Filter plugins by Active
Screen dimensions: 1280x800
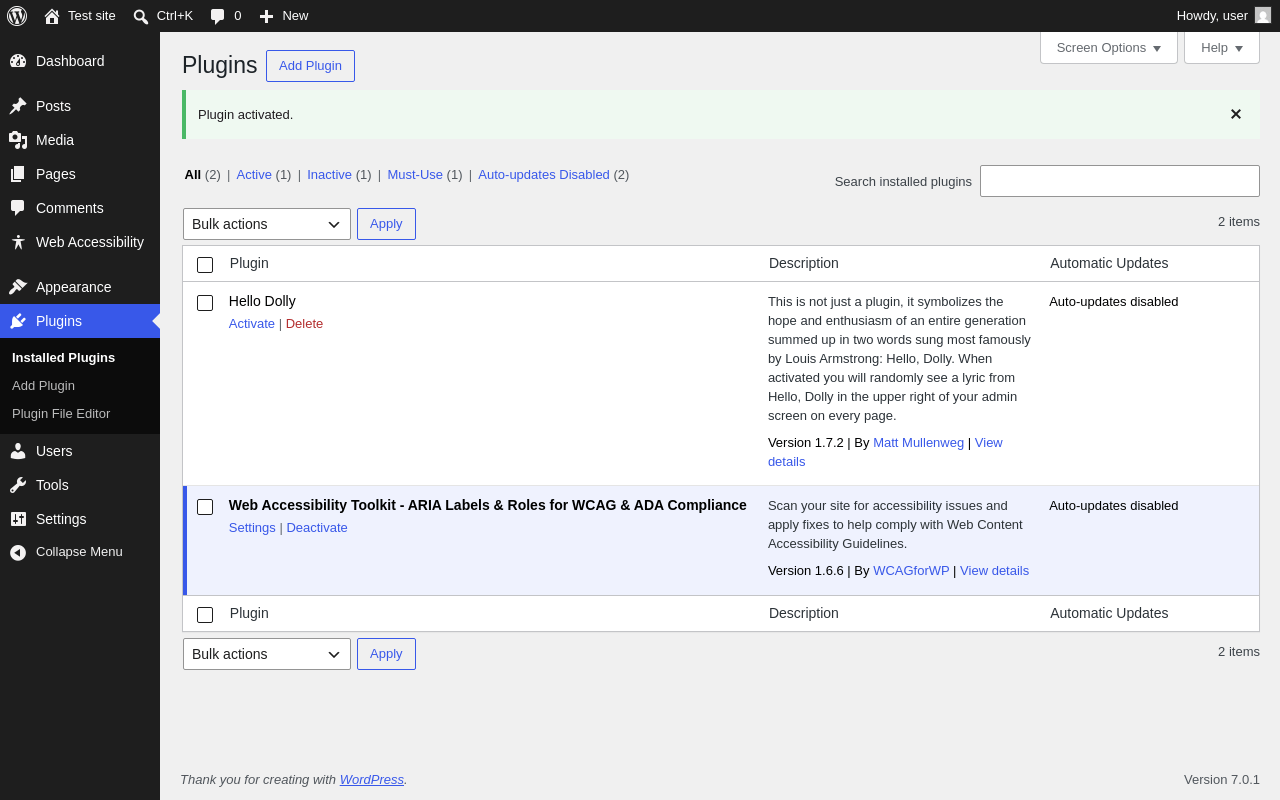254,174
